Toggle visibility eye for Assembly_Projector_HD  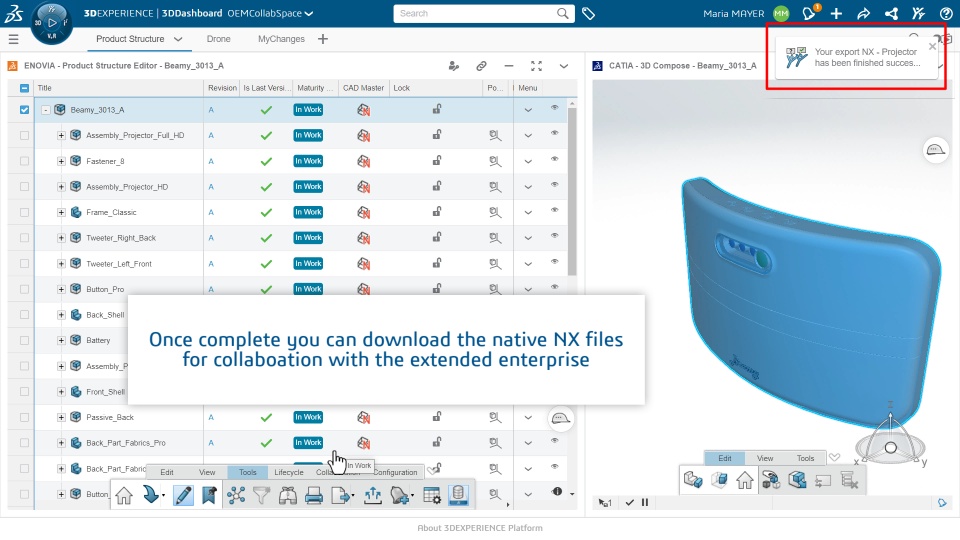tap(555, 184)
